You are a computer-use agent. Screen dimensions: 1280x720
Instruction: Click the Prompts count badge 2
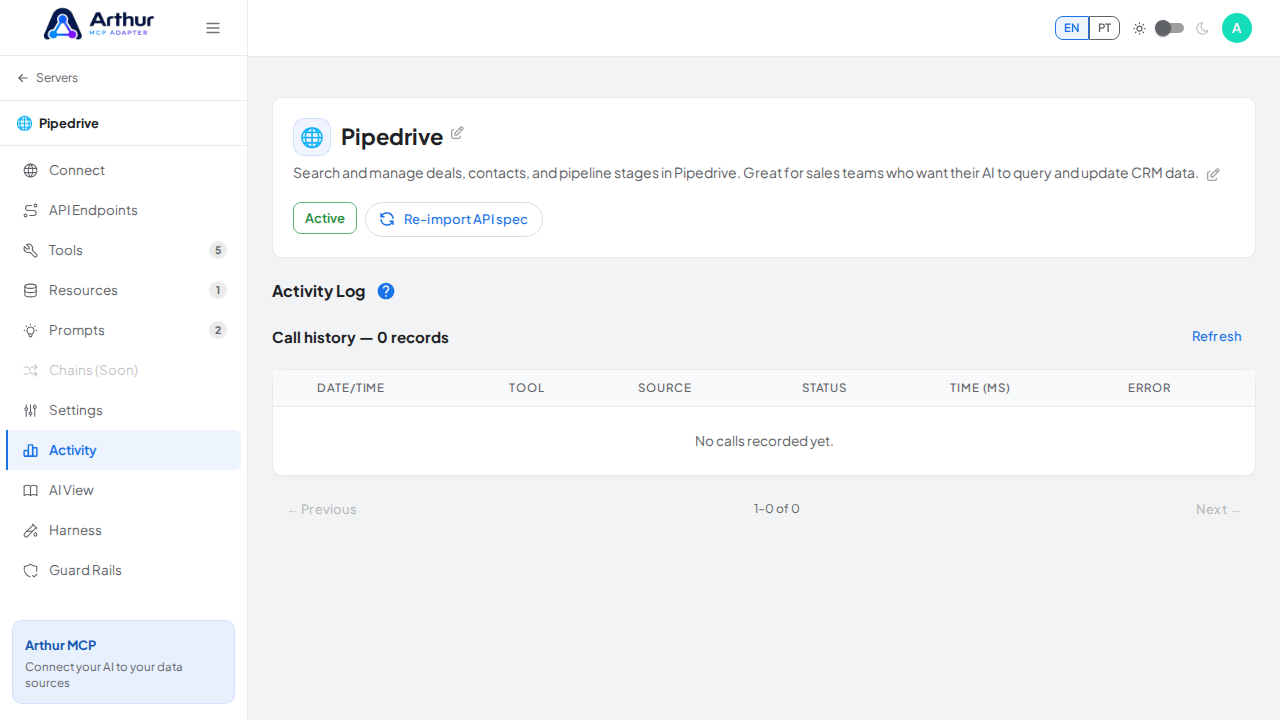218,330
